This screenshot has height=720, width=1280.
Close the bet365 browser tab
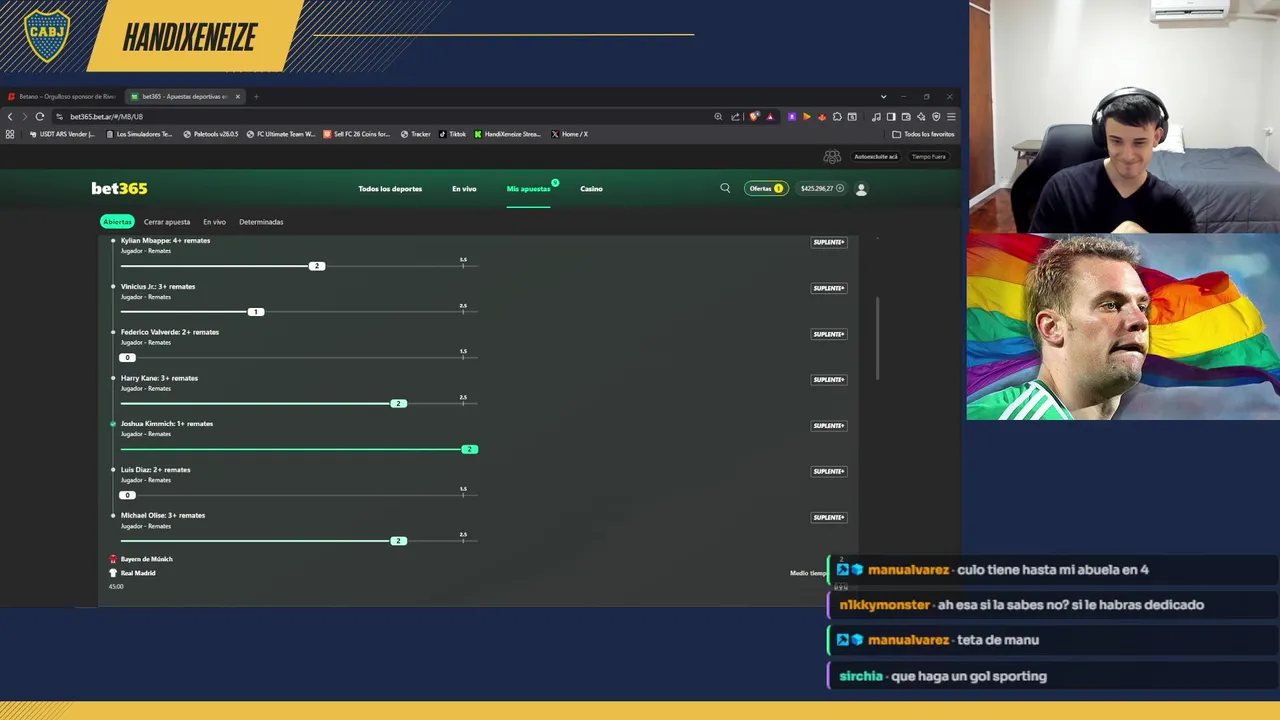coord(237,97)
